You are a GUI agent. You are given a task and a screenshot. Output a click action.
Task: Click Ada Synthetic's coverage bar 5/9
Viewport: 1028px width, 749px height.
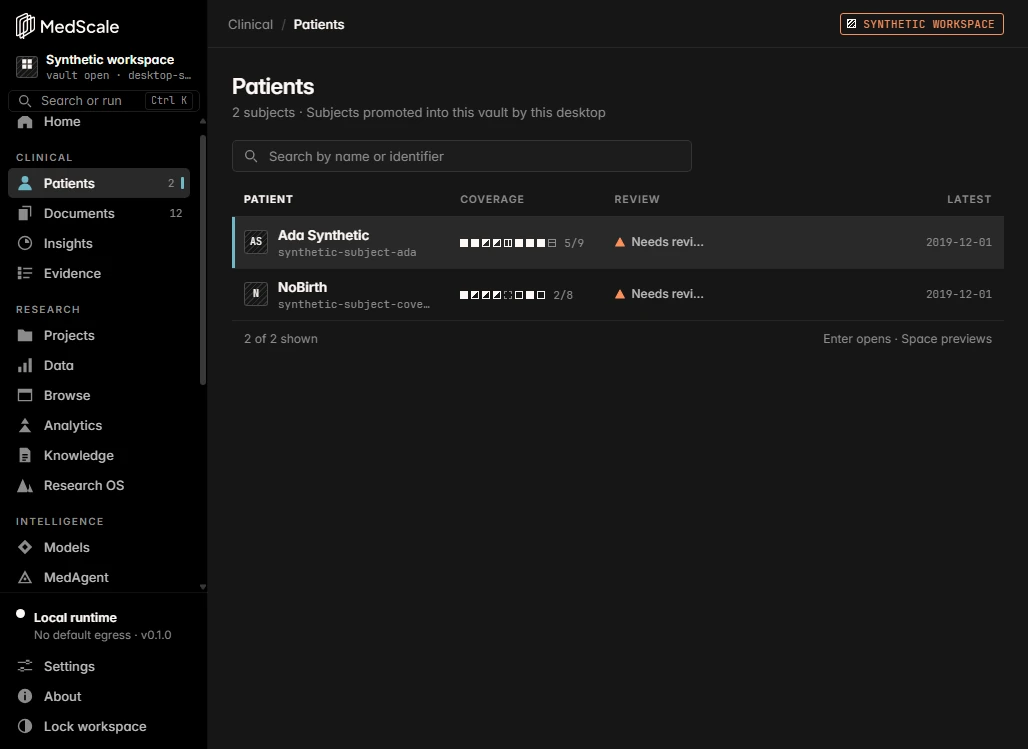point(521,243)
